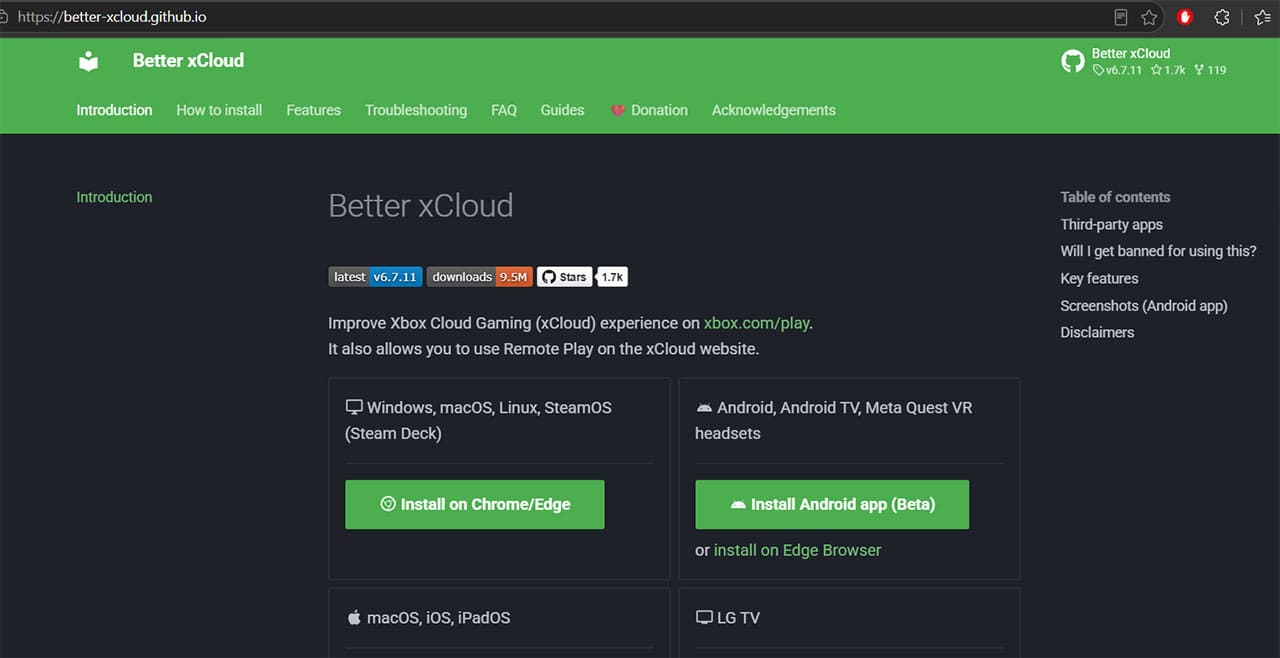Click the browser address bar URL
Screen dimensions: 1280x658
[x=112, y=17]
